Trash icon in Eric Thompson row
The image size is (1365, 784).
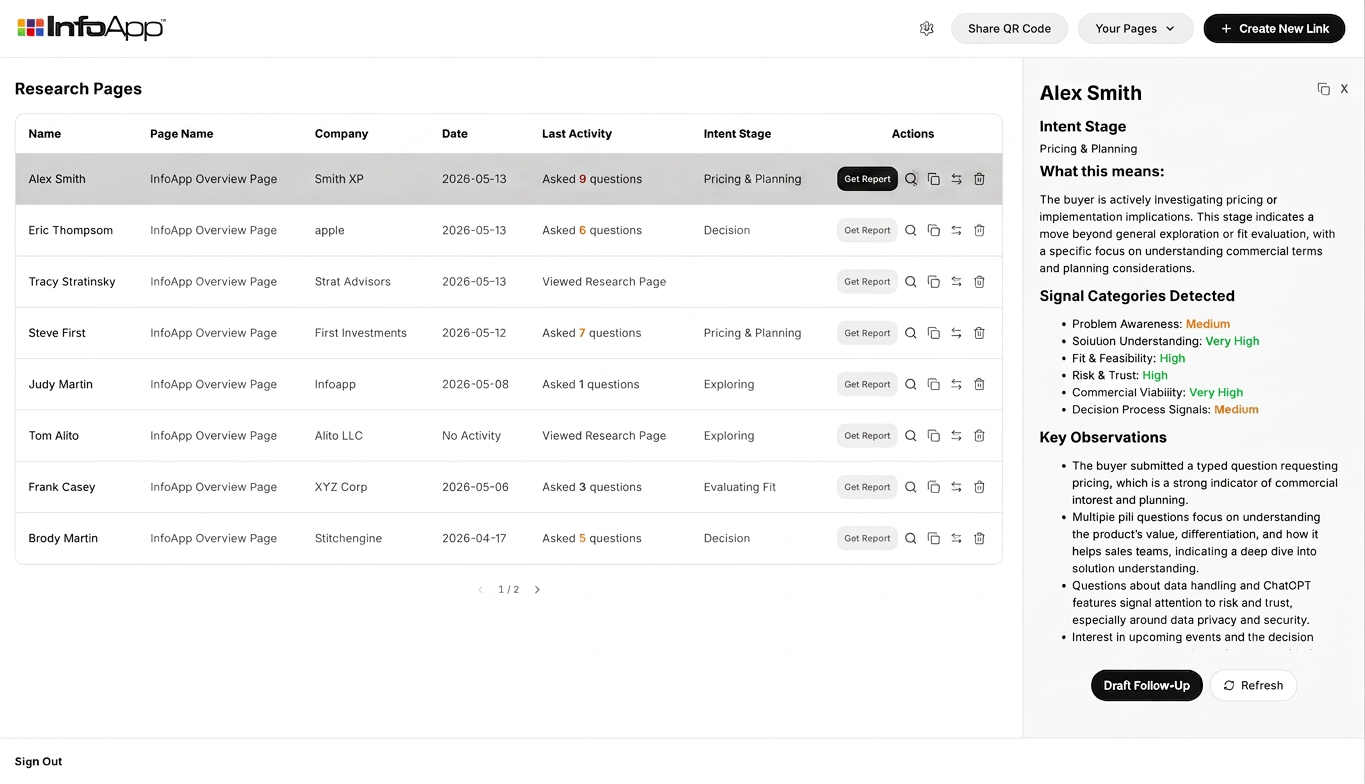979,230
